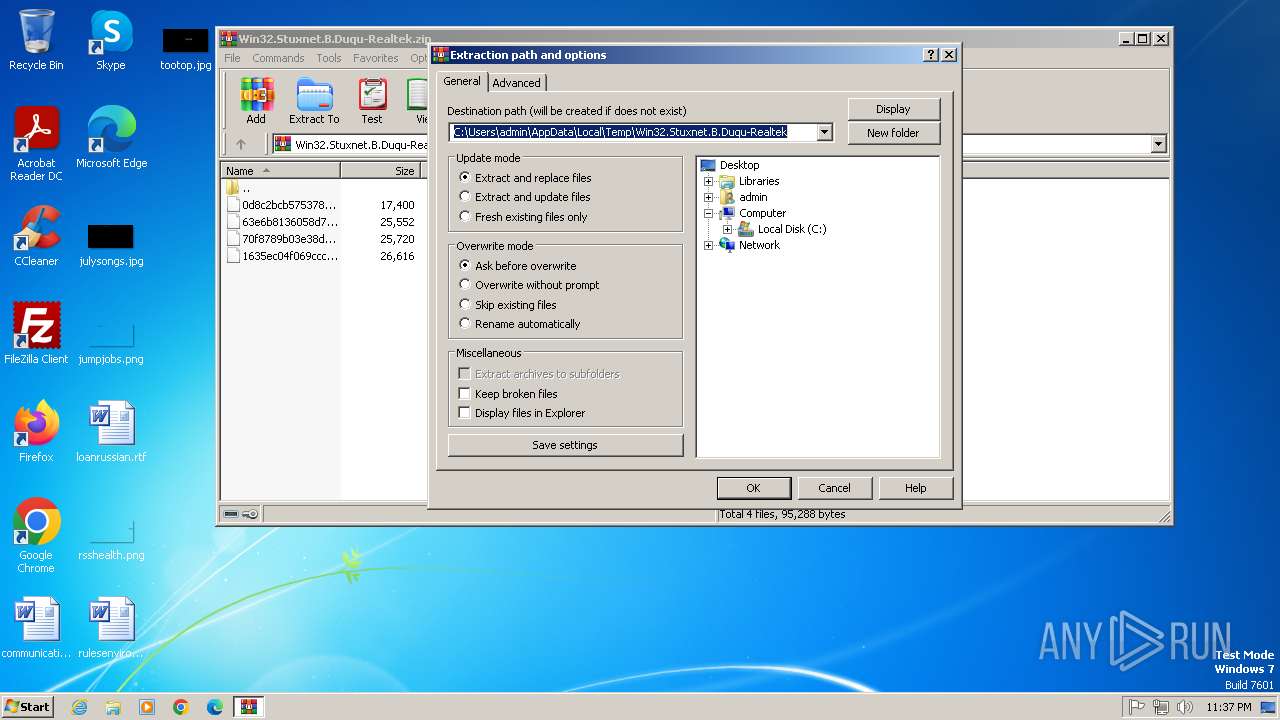Image resolution: width=1280 pixels, height=720 pixels.
Task: Open File Explorer from the taskbar
Action: 113,707
